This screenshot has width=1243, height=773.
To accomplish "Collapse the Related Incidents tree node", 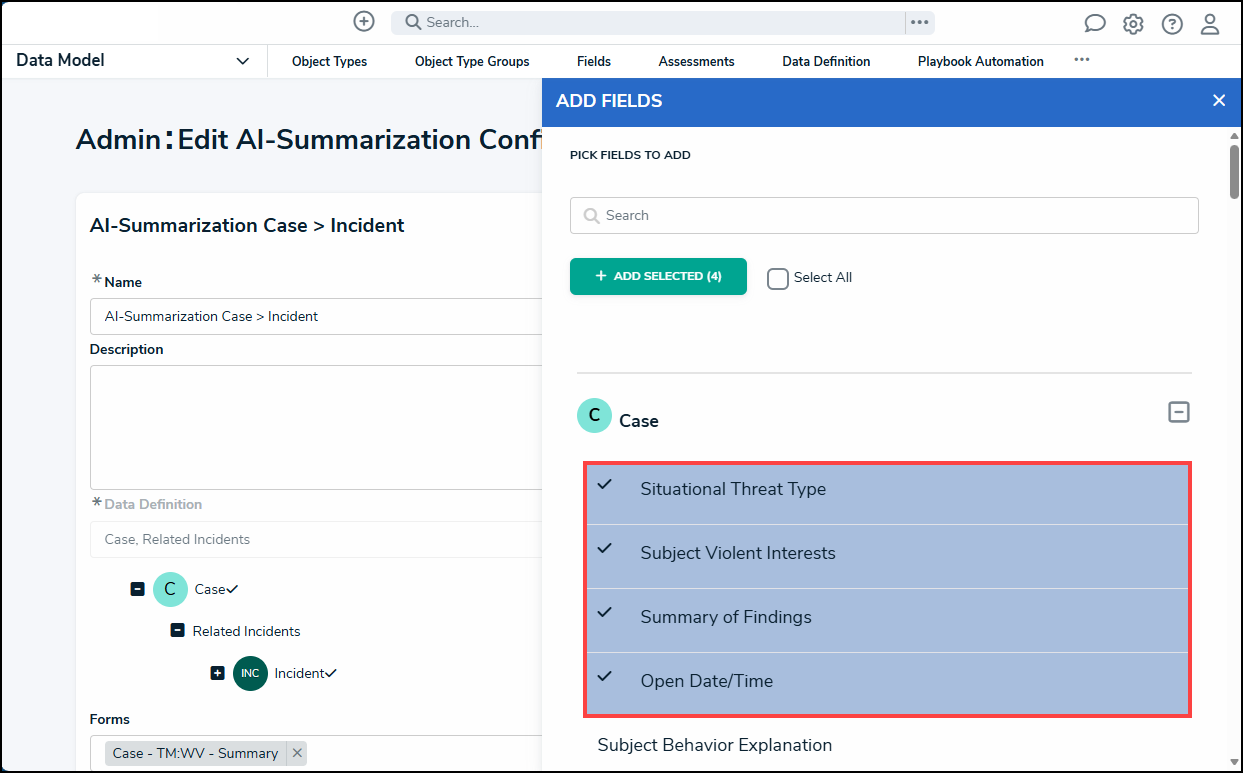I will (x=177, y=631).
